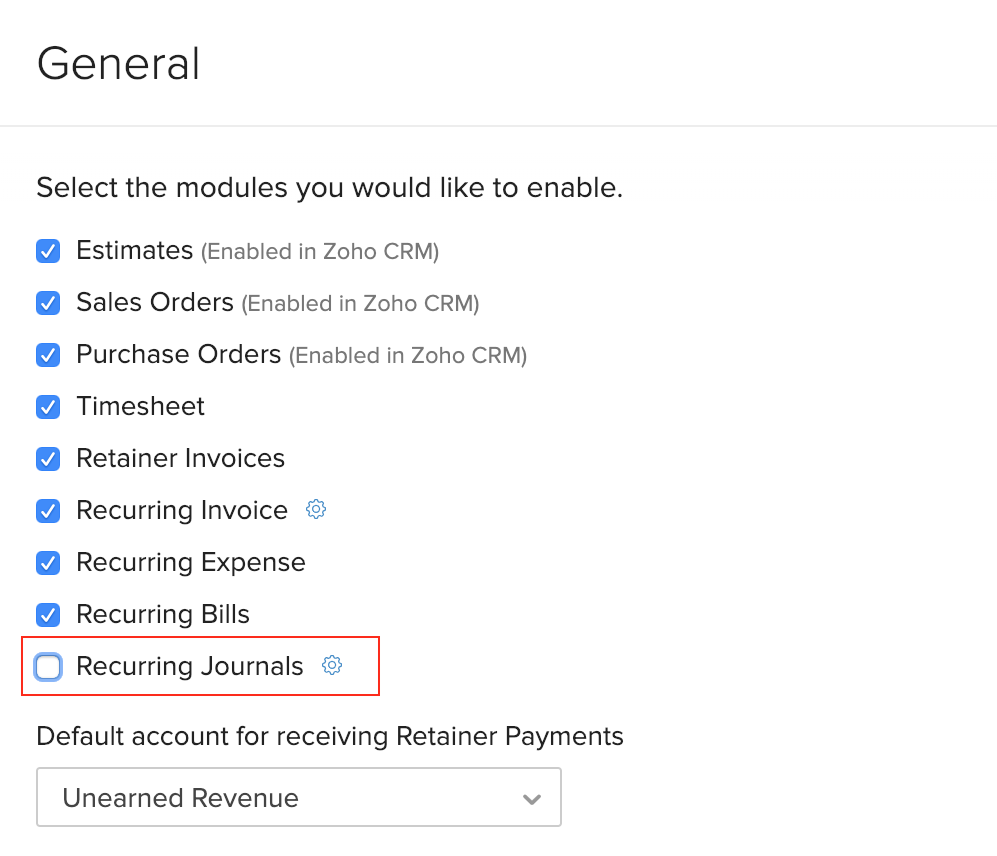Click the Timesheet label text
This screenshot has width=997, height=856.
pos(140,407)
